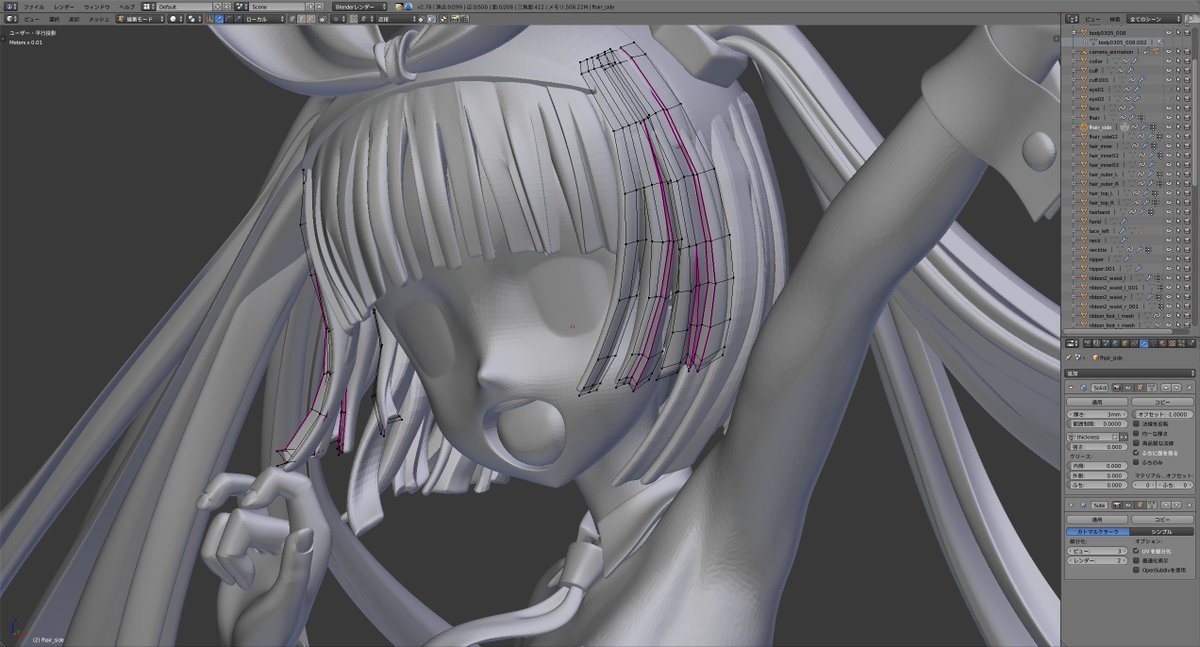Click the Solidify modifier type icon
This screenshot has height=647, width=1200.
point(1083,388)
